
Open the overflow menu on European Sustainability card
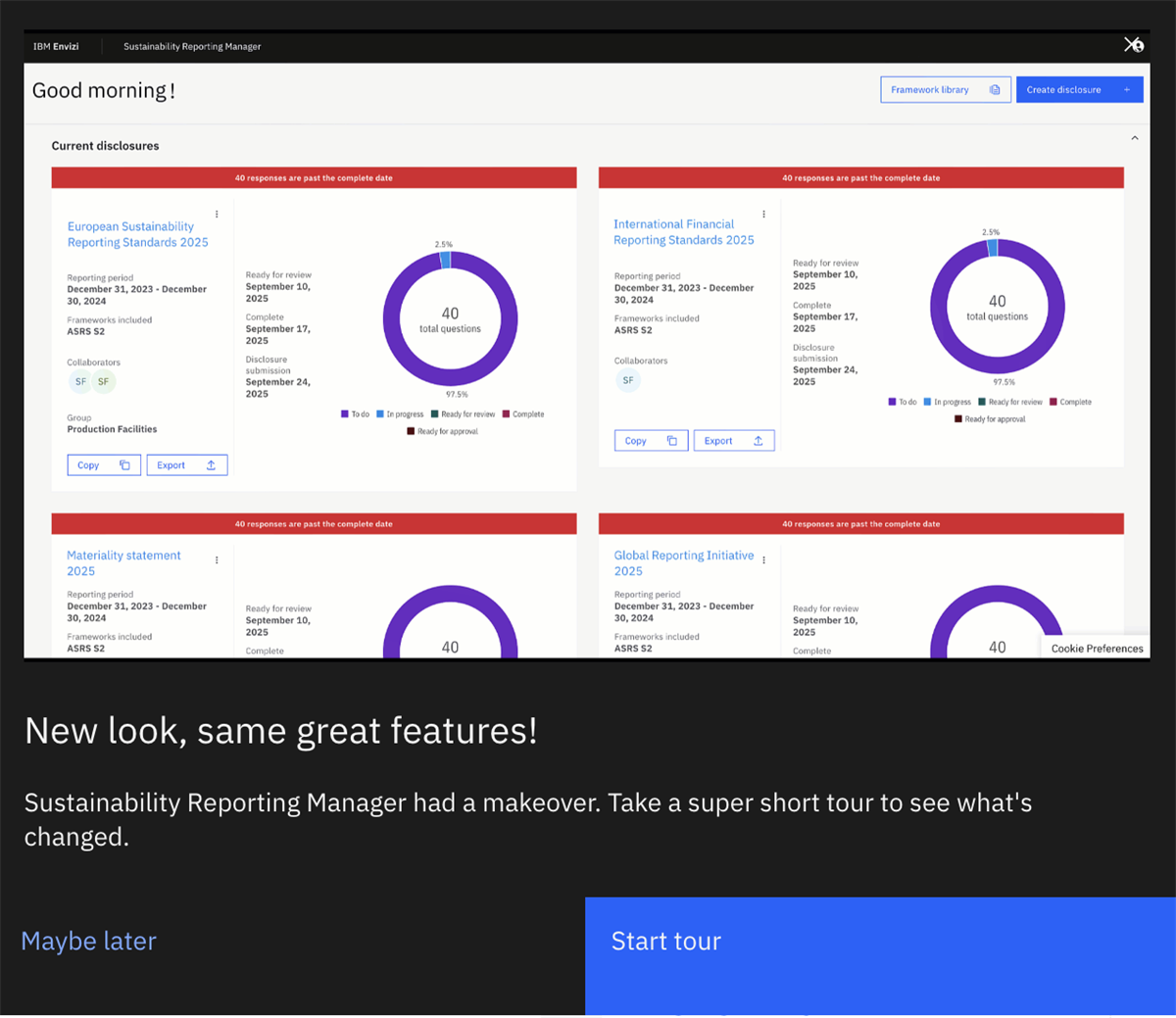pos(217,215)
